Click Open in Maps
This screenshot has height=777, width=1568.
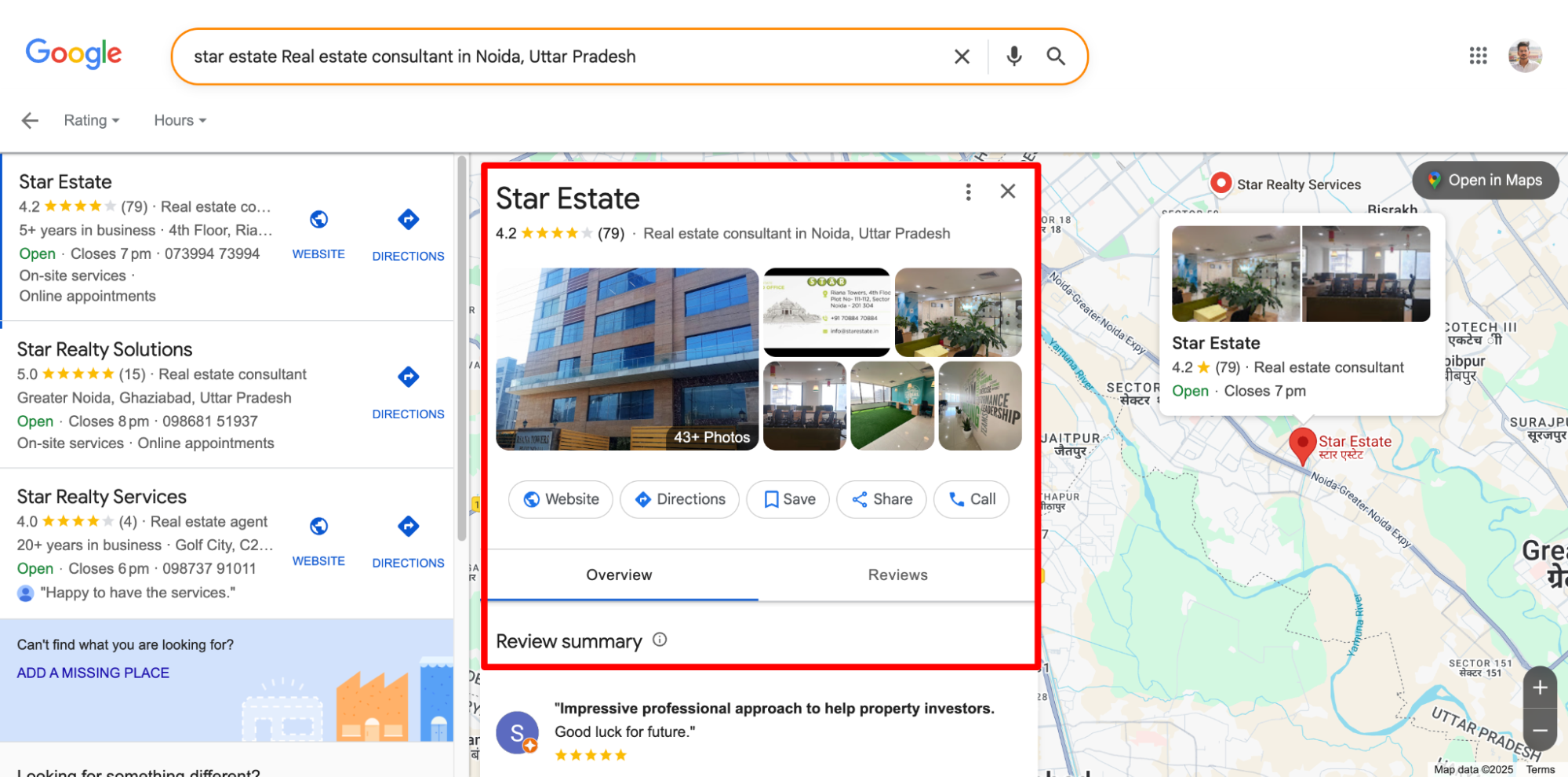pyautogui.click(x=1485, y=180)
